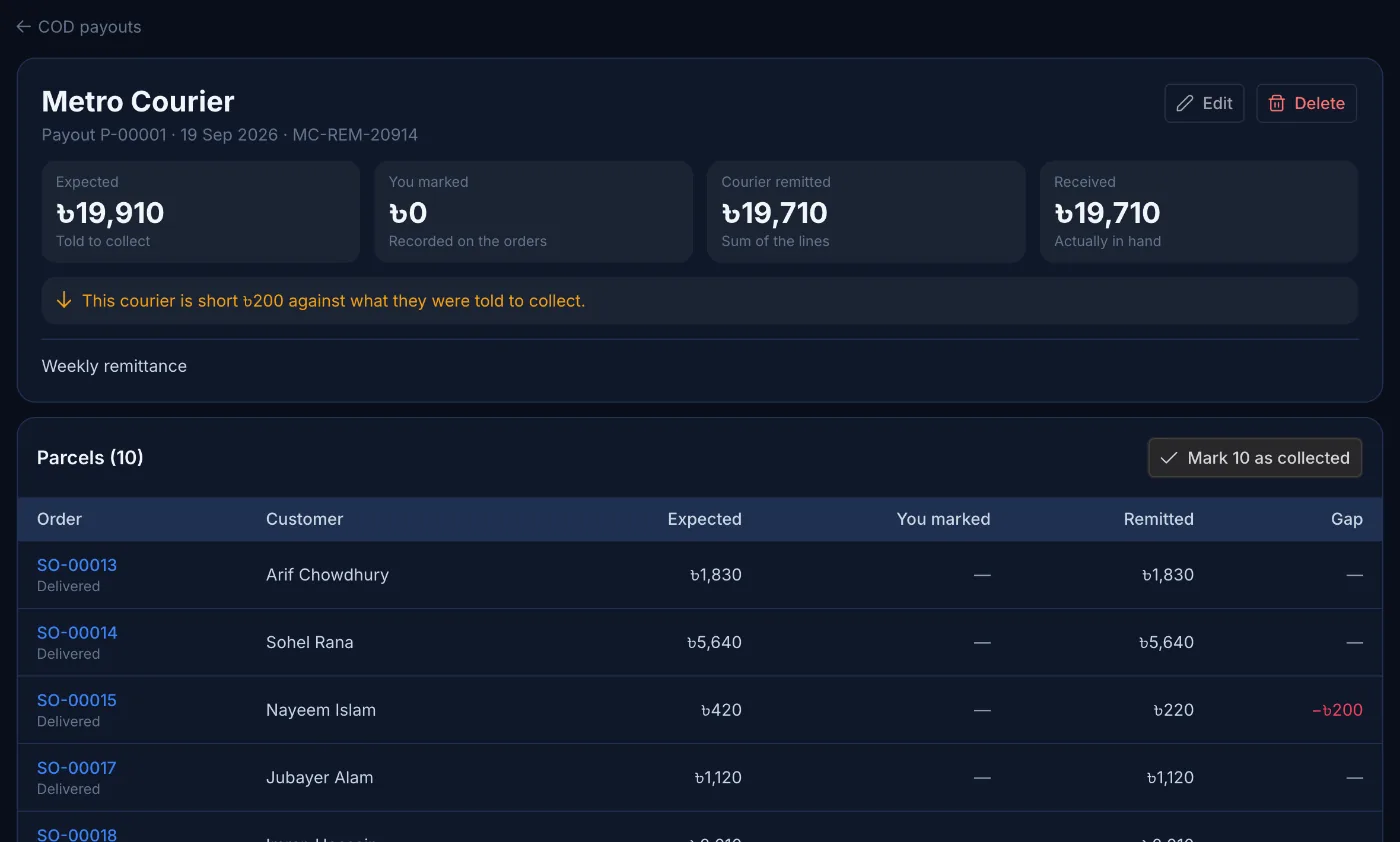
Task: Select customer Jubayer Alam
Action: click(320, 777)
